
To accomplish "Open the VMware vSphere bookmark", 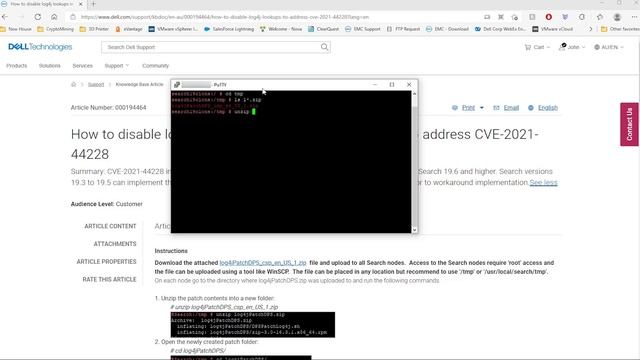I will [173, 29].
